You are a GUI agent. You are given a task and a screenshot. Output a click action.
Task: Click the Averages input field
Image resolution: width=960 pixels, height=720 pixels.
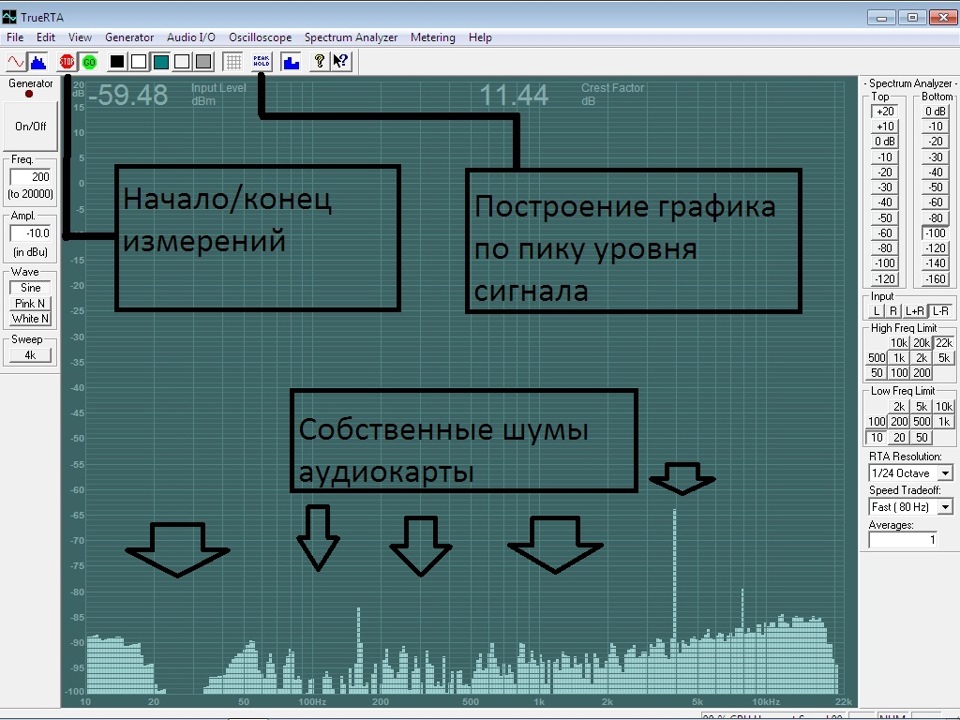(903, 539)
